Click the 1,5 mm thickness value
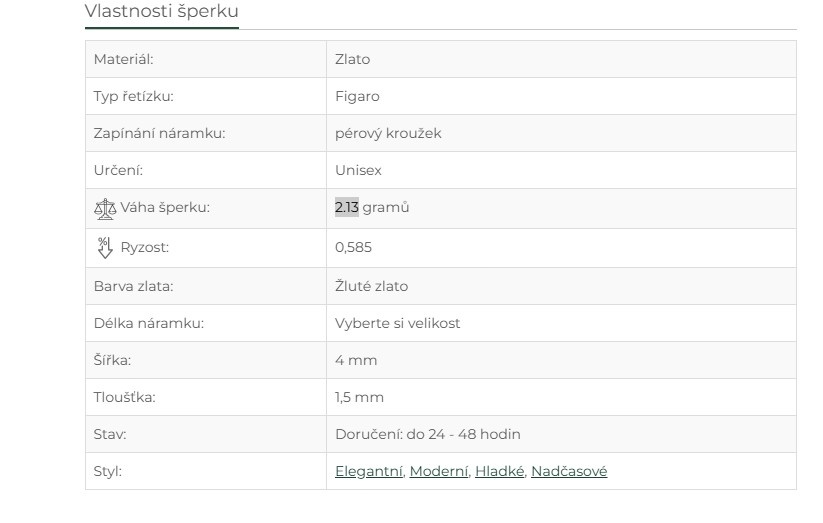823x523 pixels. (x=359, y=397)
